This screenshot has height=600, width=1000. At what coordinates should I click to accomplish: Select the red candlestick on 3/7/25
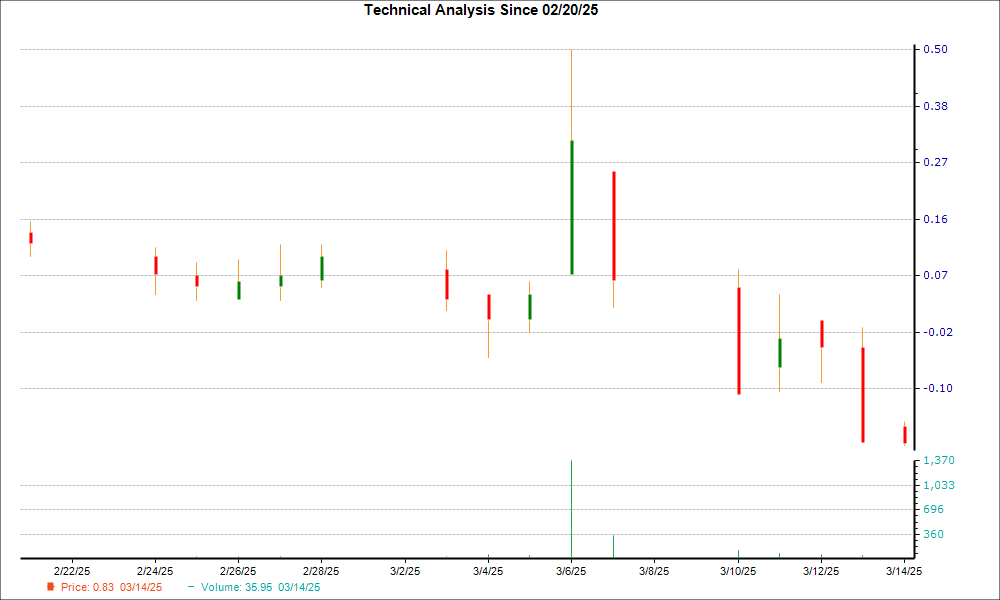[x=612, y=220]
